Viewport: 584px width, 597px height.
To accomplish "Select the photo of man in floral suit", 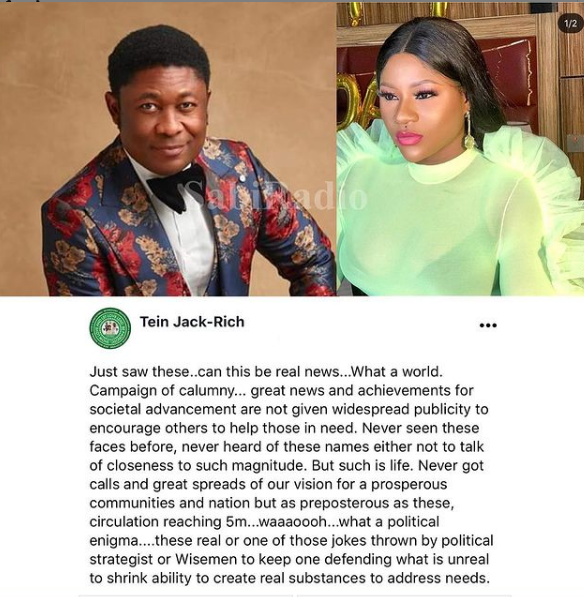I will tap(168, 150).
